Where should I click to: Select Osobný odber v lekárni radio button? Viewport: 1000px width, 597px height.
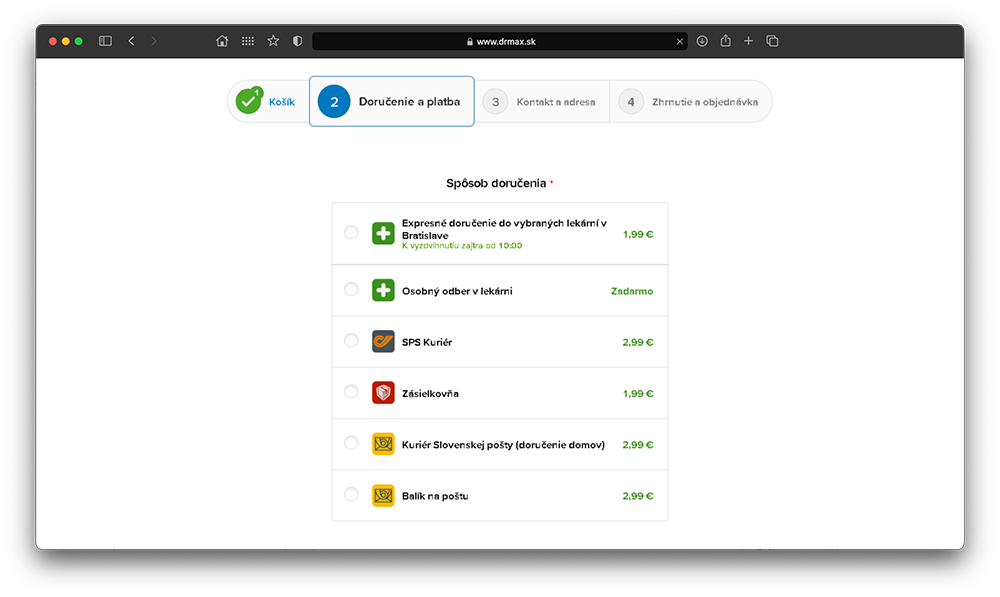click(x=351, y=290)
